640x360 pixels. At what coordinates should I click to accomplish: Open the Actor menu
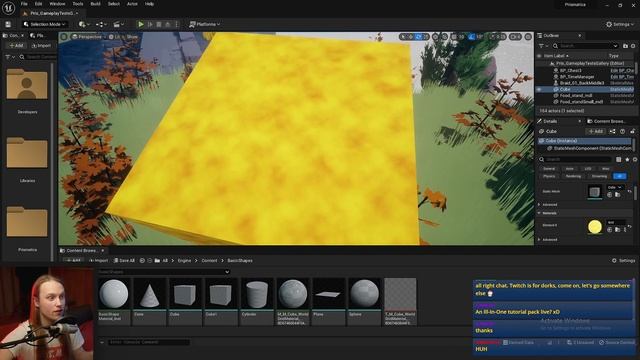click(132, 4)
